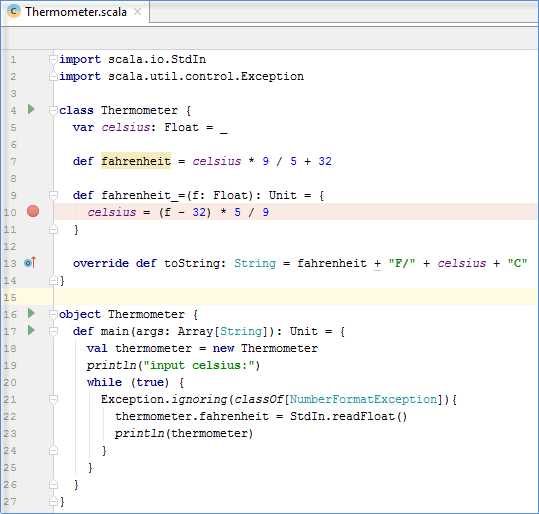This screenshot has width=539, height=514.
Task: Click the "C" string literal on line 13
Action: (517, 263)
